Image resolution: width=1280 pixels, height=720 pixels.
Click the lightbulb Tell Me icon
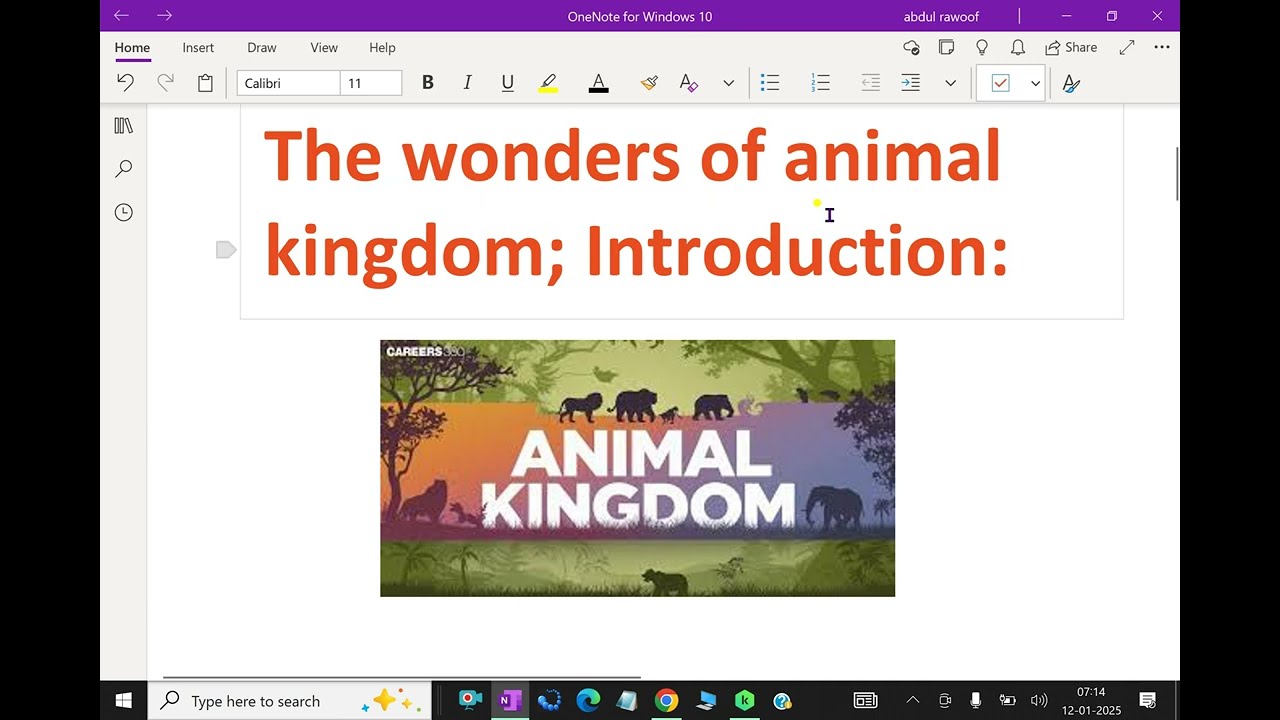pos(982,47)
